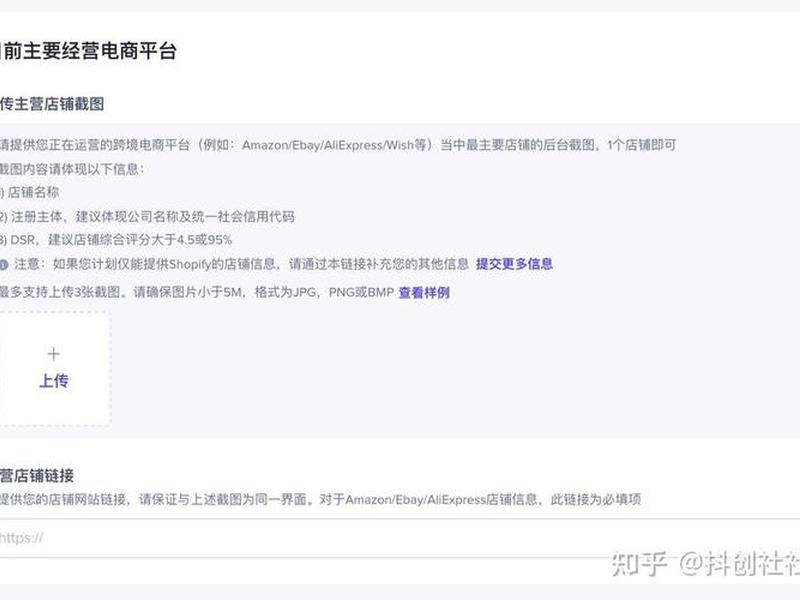Select the 传主营店铺截图 subheading
This screenshot has width=800, height=600.
(52, 104)
